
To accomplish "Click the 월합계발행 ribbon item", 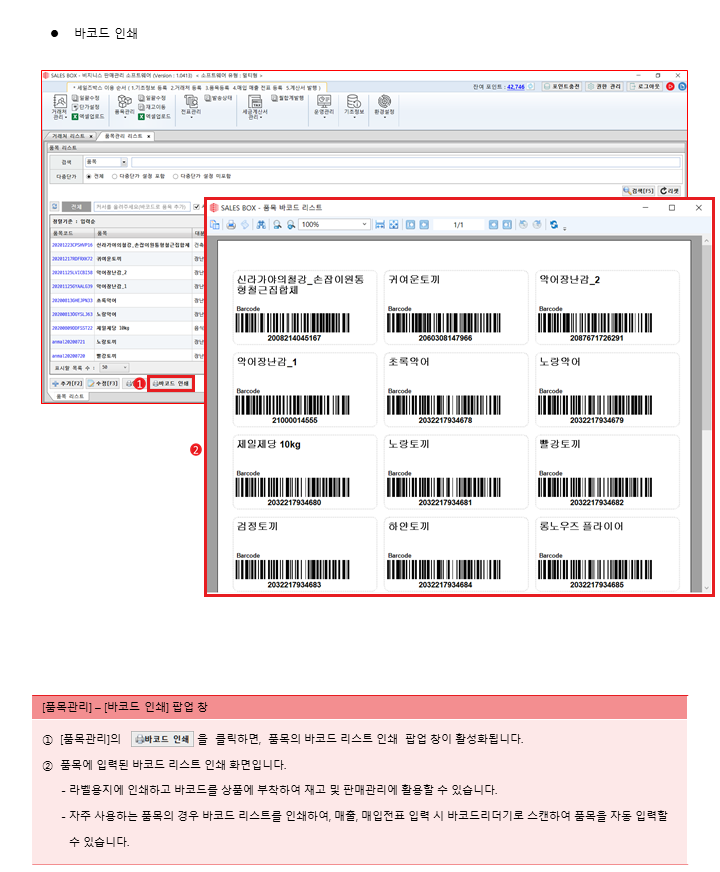I will click(287, 98).
